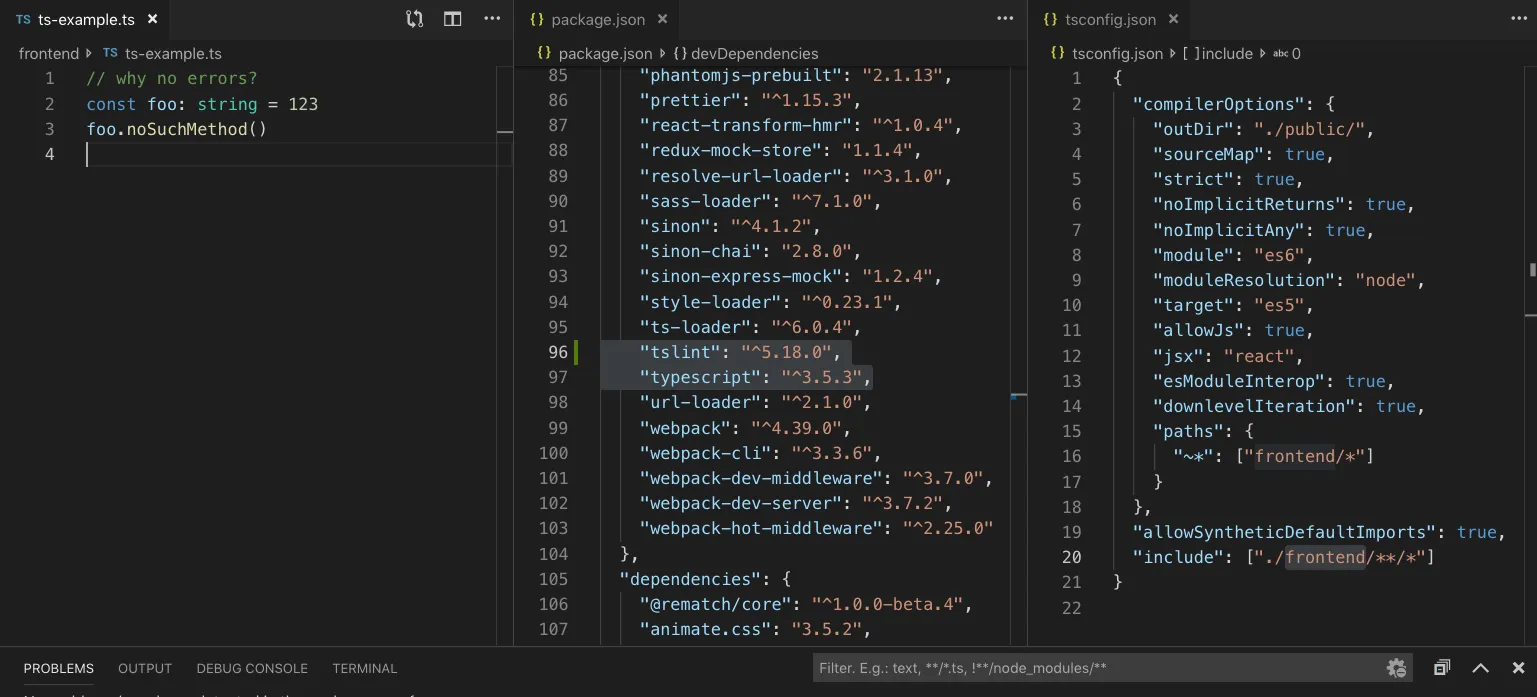Click the "noImplicitAny" option

[1263, 230]
